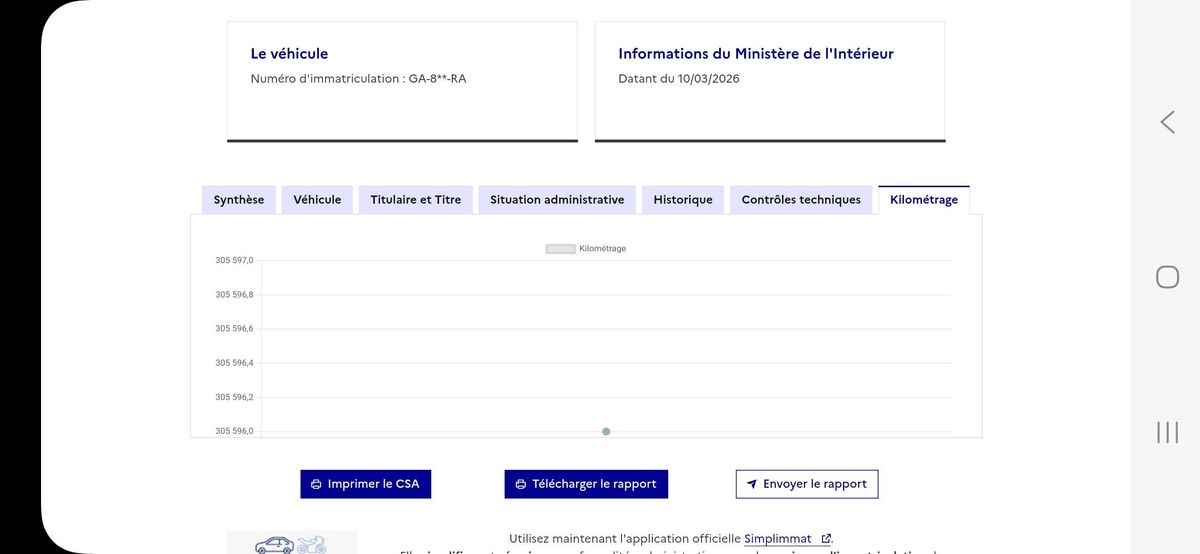1200x554 pixels.
Task: Click the Imprimer le CSA button
Action: pos(366,484)
